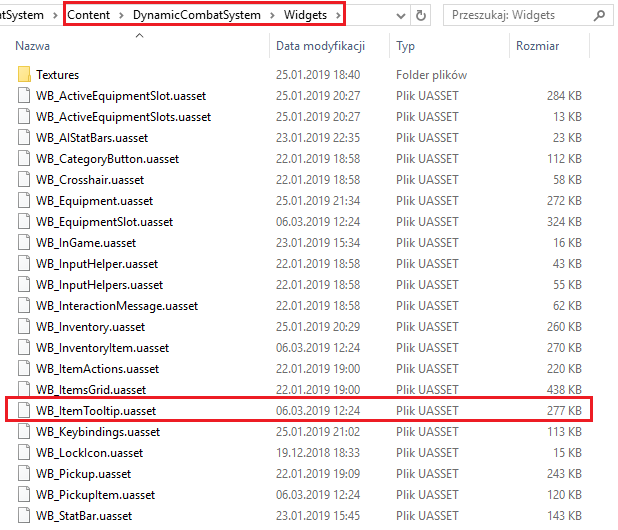Go to DynamicCombatSystem in the breadcrumb
618x530 pixels.
tap(208, 16)
